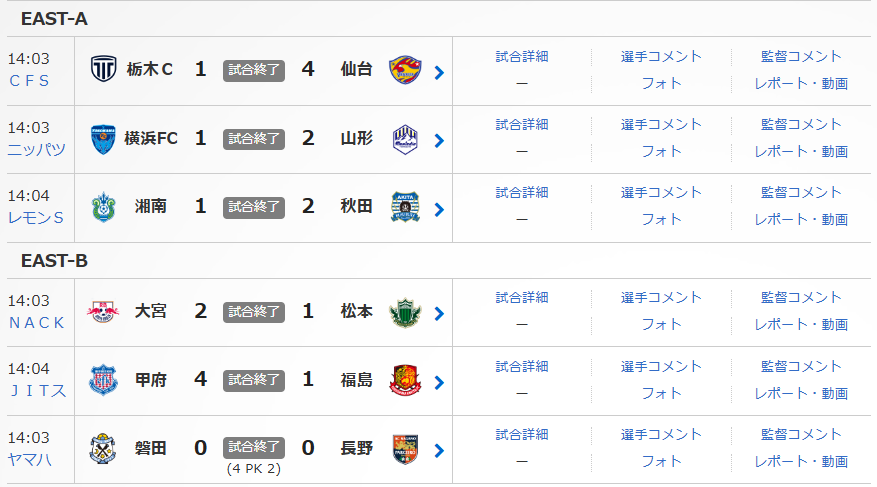Open フォト for Yokohama FC vs Yamagata
877x487 pixels.
click(661, 151)
